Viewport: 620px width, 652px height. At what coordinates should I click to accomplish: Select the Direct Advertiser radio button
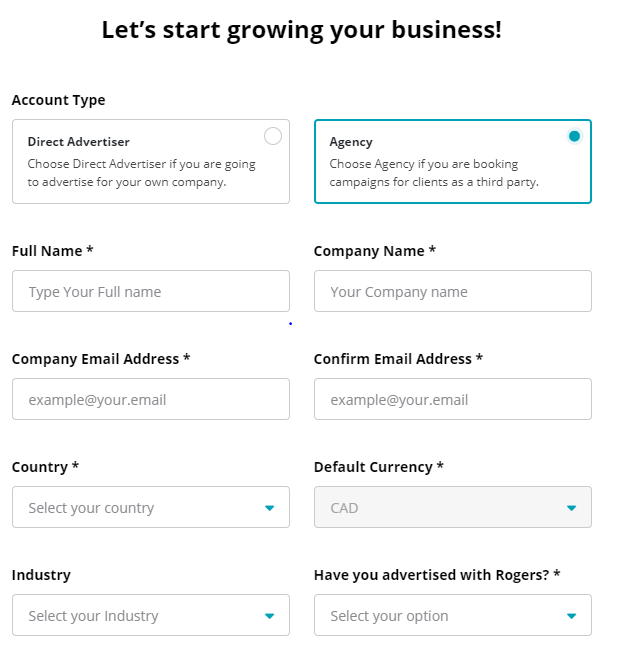pos(273,136)
